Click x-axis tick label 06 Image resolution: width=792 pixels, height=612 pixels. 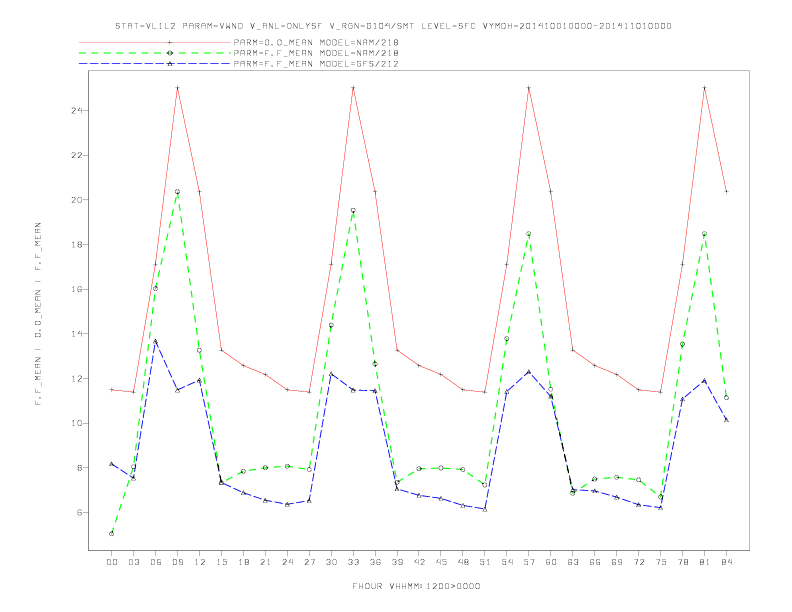156,562
